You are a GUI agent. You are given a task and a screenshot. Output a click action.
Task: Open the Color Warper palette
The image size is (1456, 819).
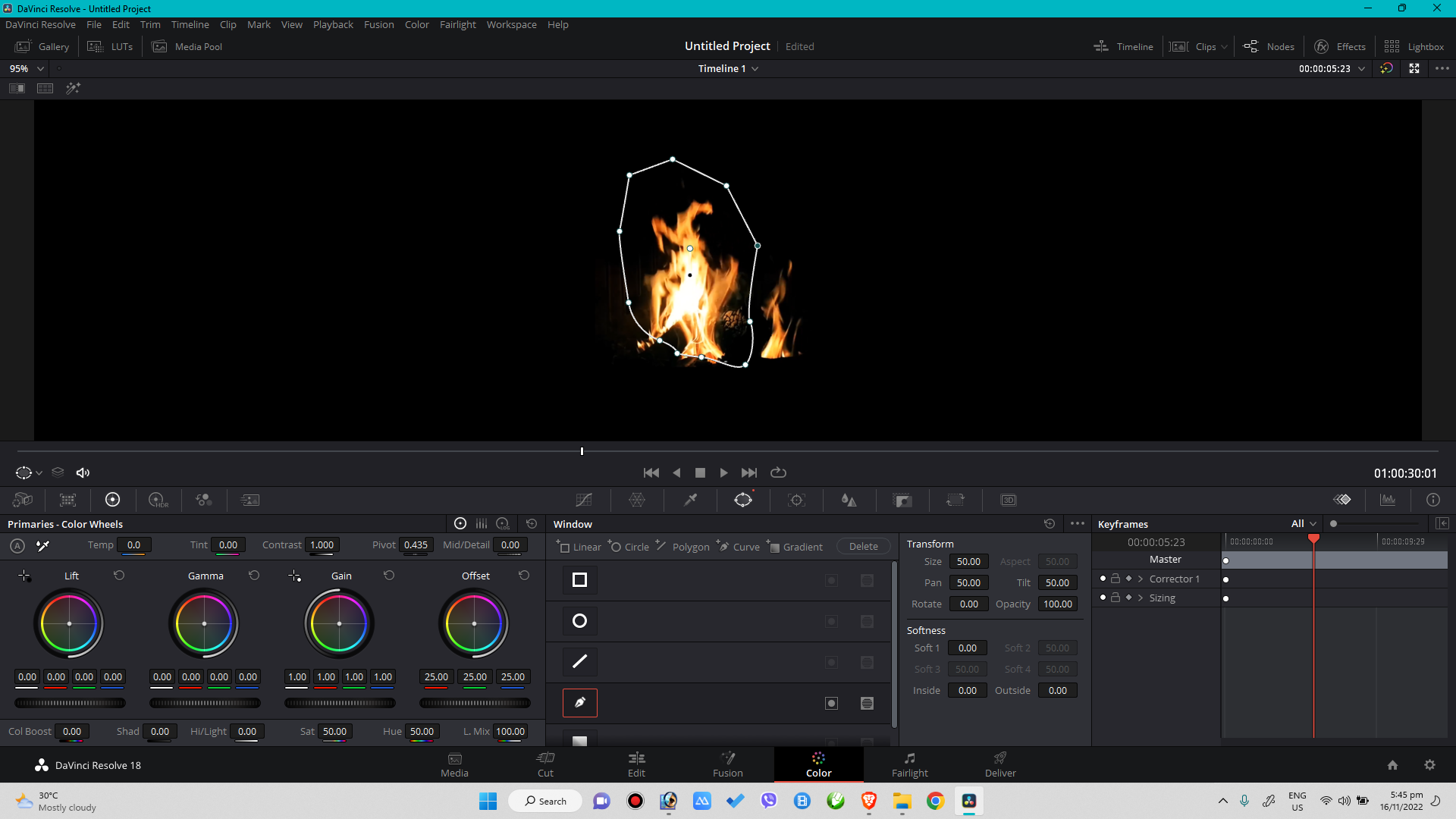point(637,500)
